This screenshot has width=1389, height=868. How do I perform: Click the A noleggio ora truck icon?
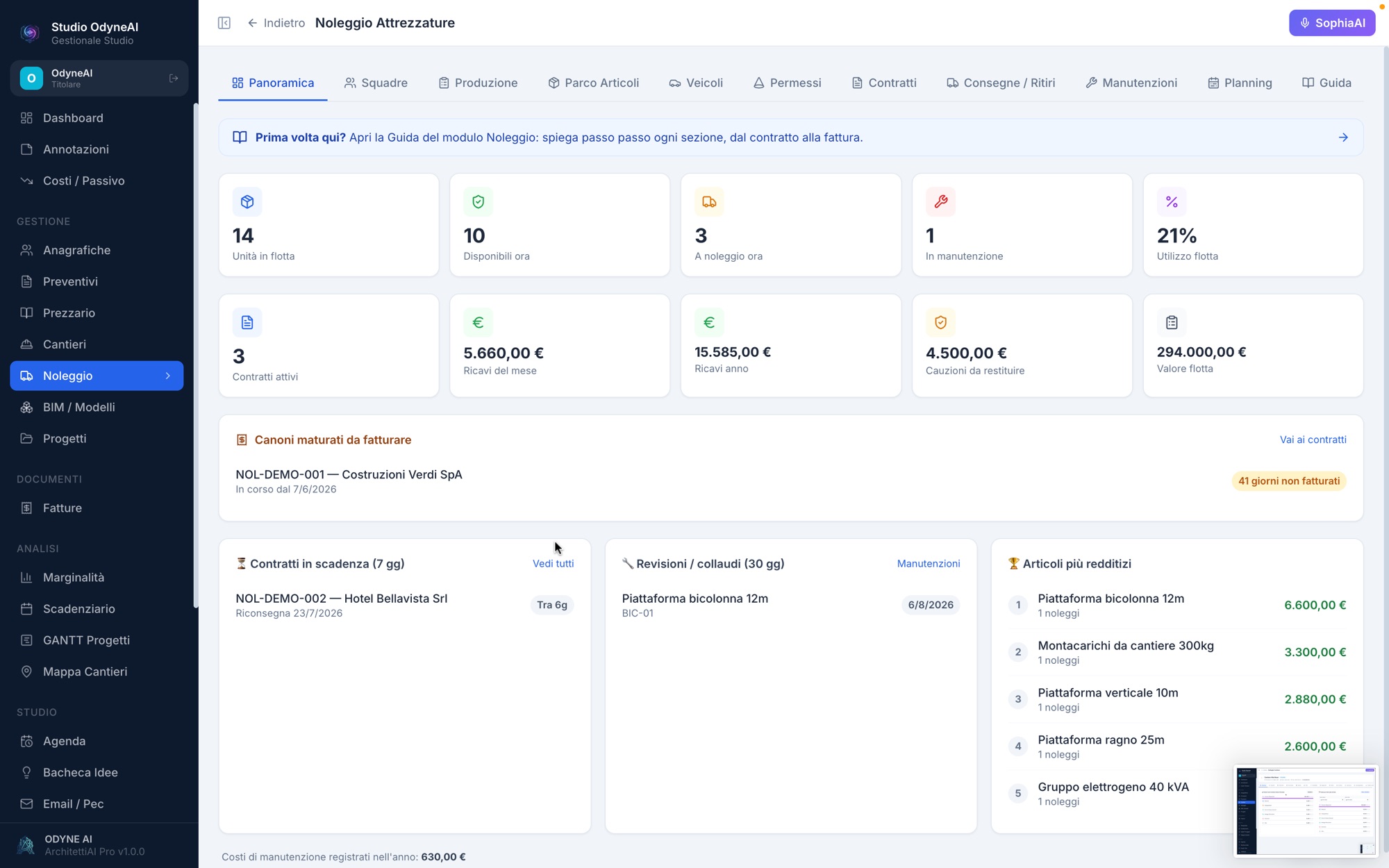pos(709,201)
